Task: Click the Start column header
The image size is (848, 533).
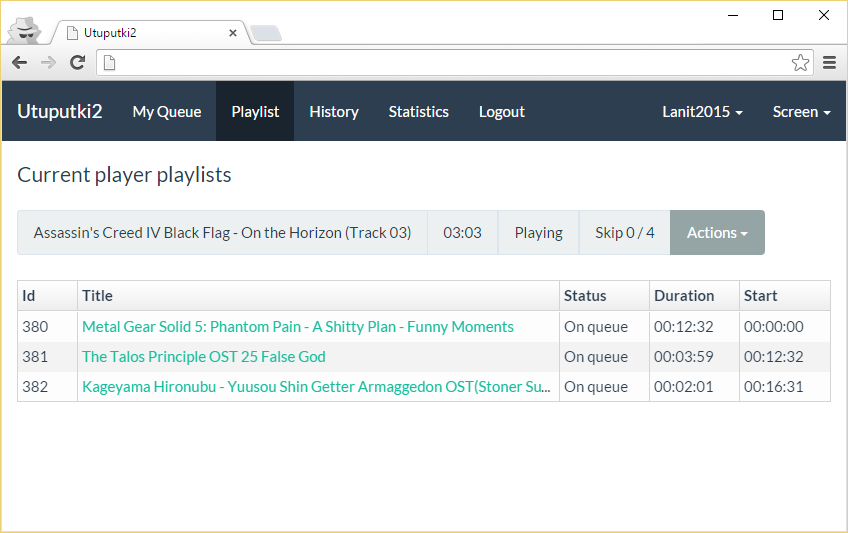Action: click(784, 296)
